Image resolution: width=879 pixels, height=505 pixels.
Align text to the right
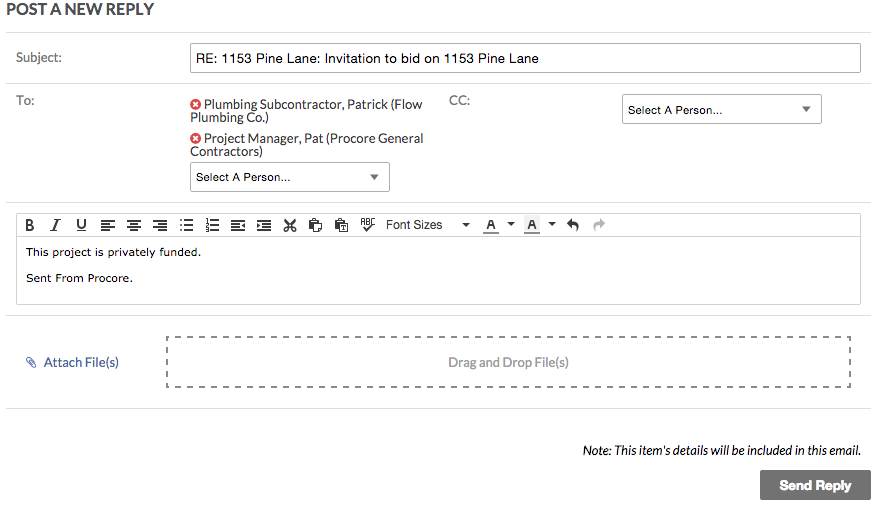click(160, 225)
